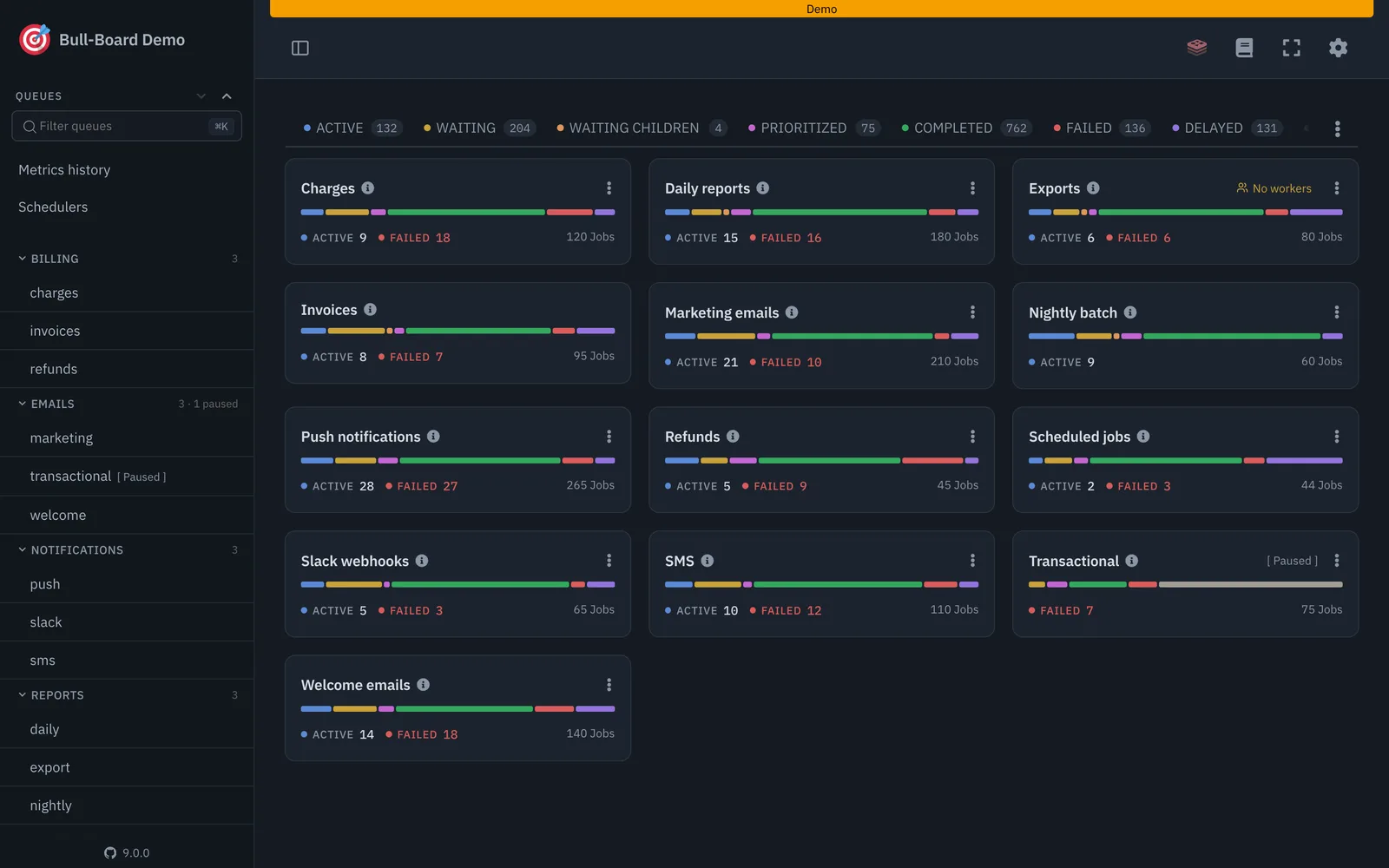Select the ACTIVE status tab

pos(352,128)
